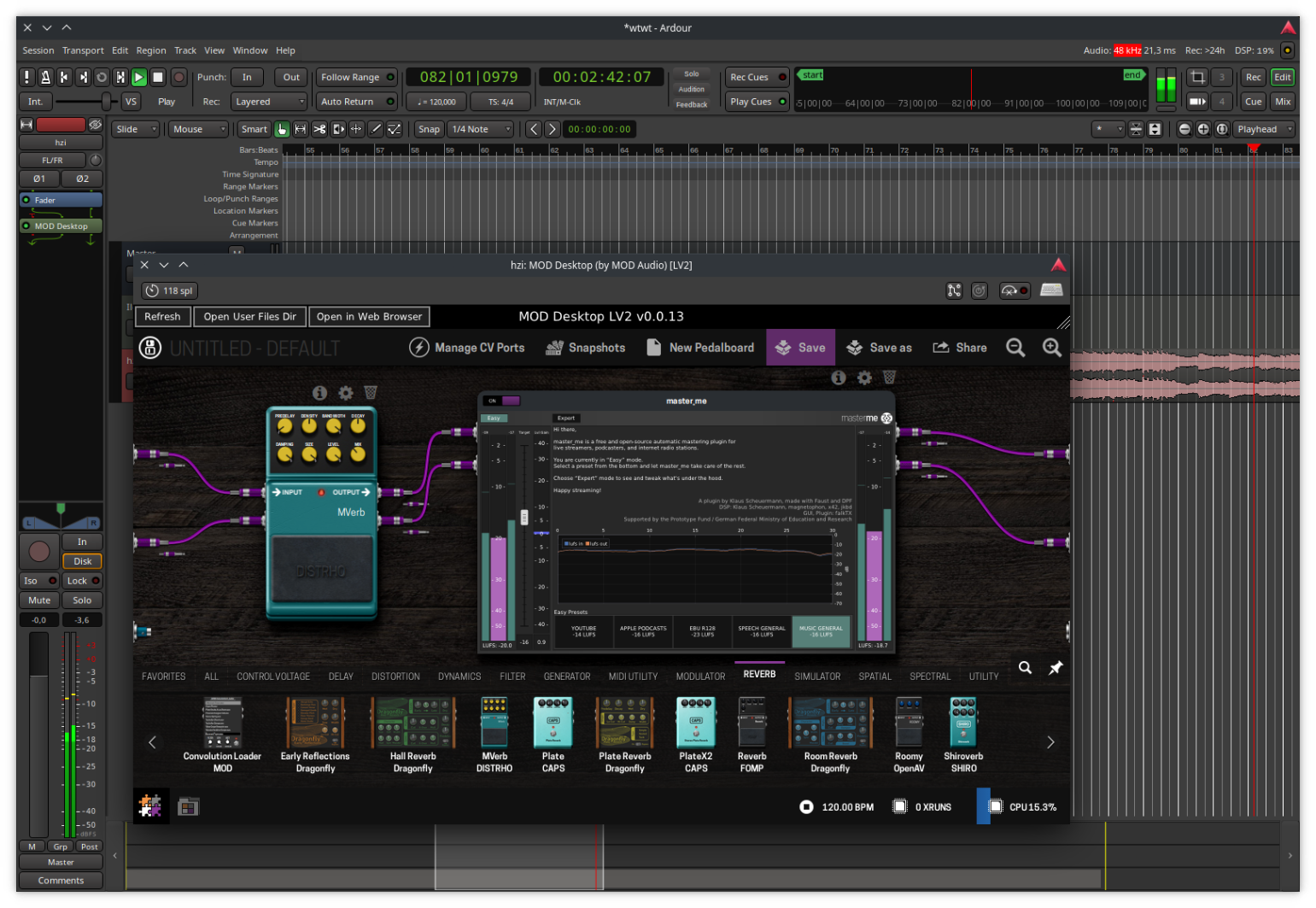Select the DYNAMICS plugin category tab
The height and width of the screenshot is (908, 1316).
pos(459,677)
